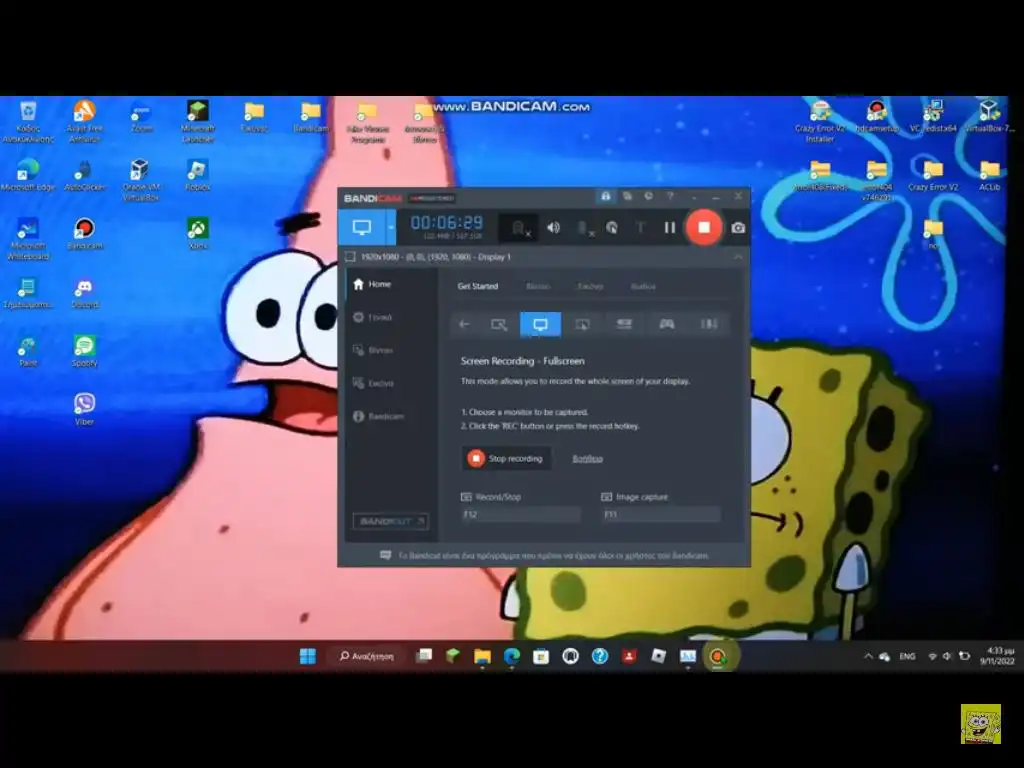
Task: Click the Image capture hotkey field F11
Action: 660,515
